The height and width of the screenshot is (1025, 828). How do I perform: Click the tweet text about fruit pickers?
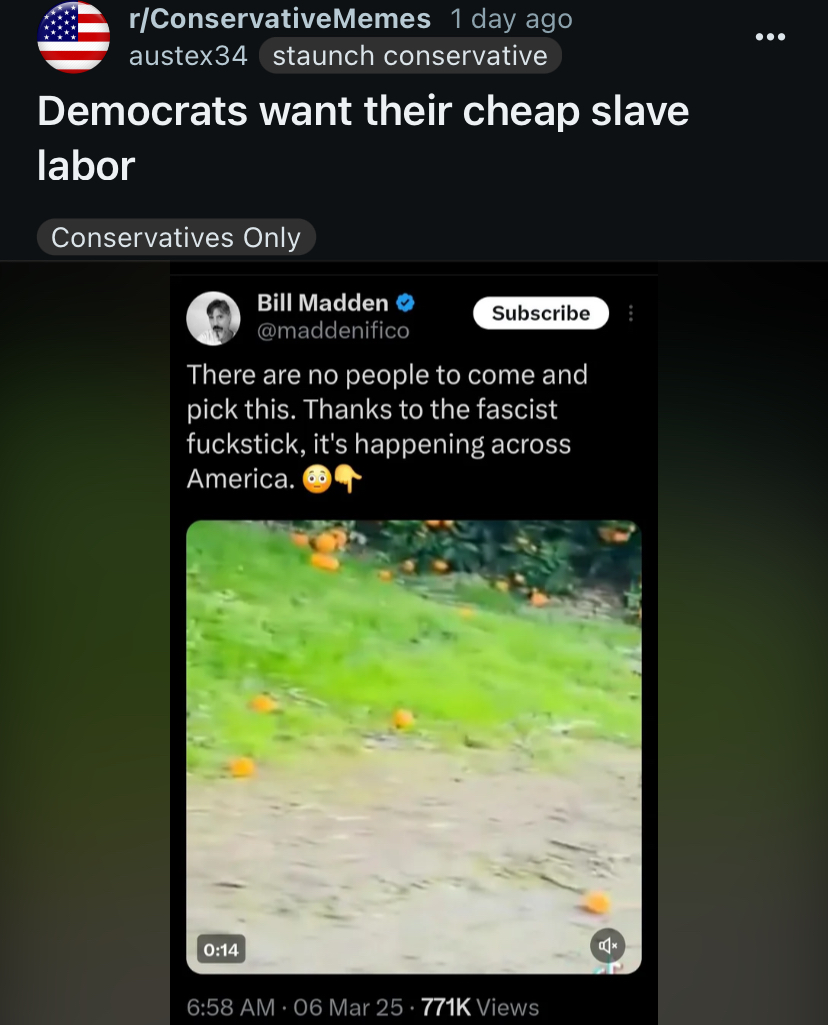[387, 427]
